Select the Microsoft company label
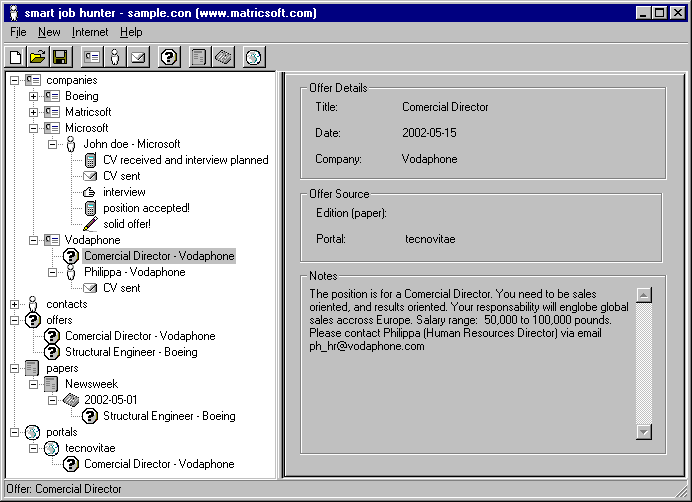Screen dimensions: 692x502 click(86, 128)
